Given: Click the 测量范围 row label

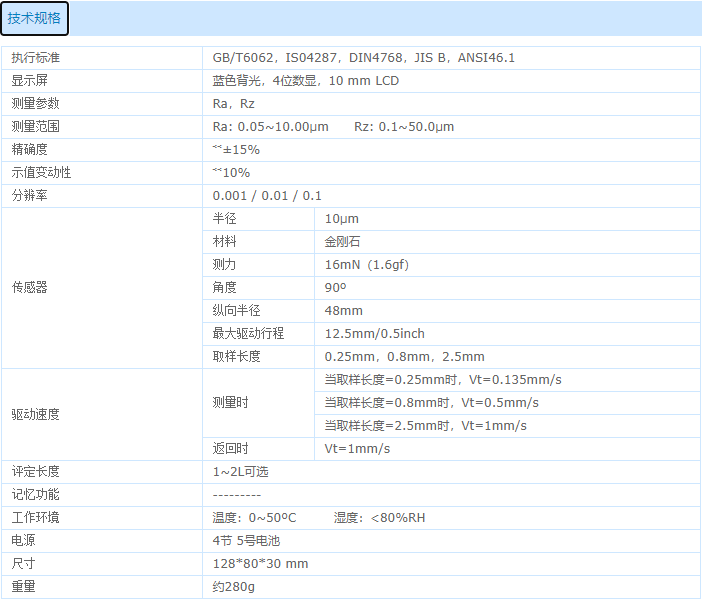Looking at the screenshot, I should tap(36, 127).
